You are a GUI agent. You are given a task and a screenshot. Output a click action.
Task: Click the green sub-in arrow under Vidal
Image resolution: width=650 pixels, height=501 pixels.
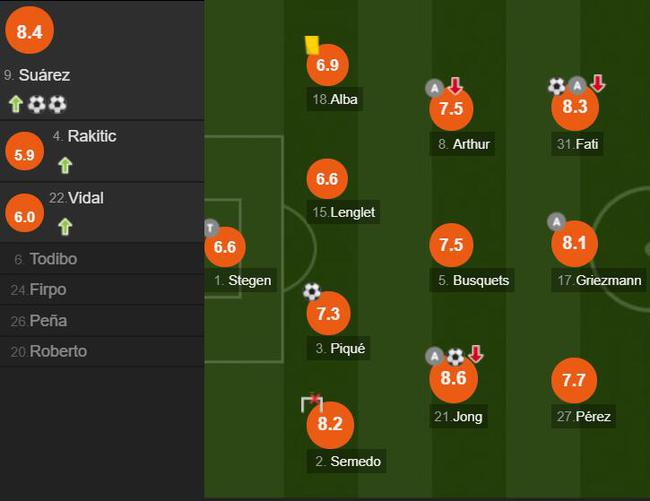[65, 226]
